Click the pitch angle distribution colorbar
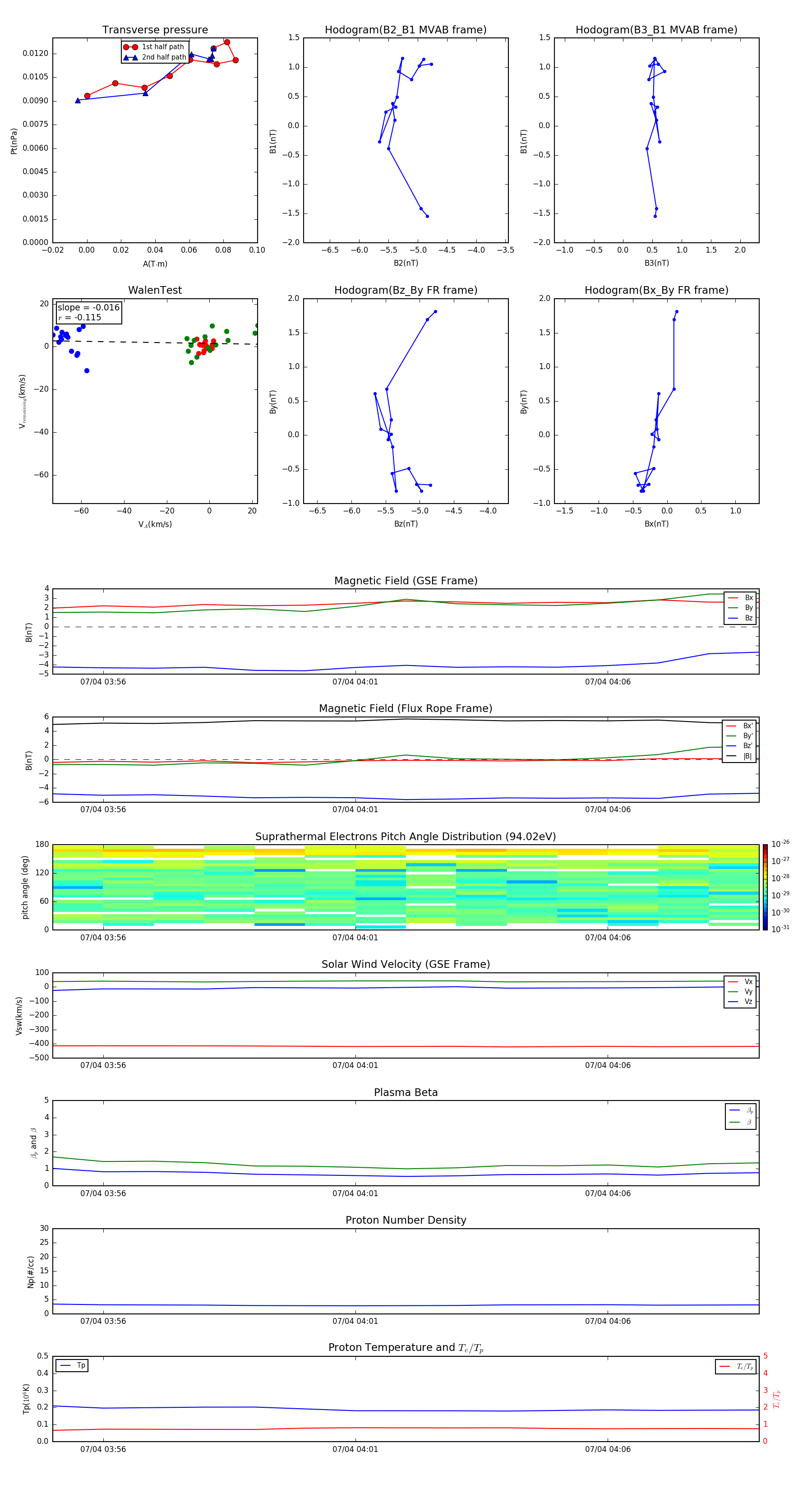 [765, 887]
